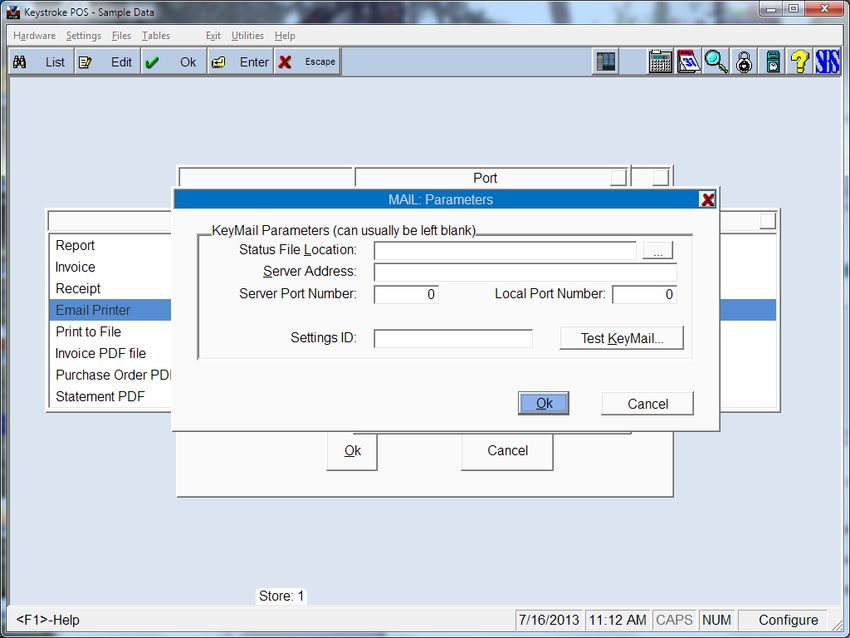850x638 pixels.
Task: Click the red X Escape toolbar button
Action: [x=307, y=62]
